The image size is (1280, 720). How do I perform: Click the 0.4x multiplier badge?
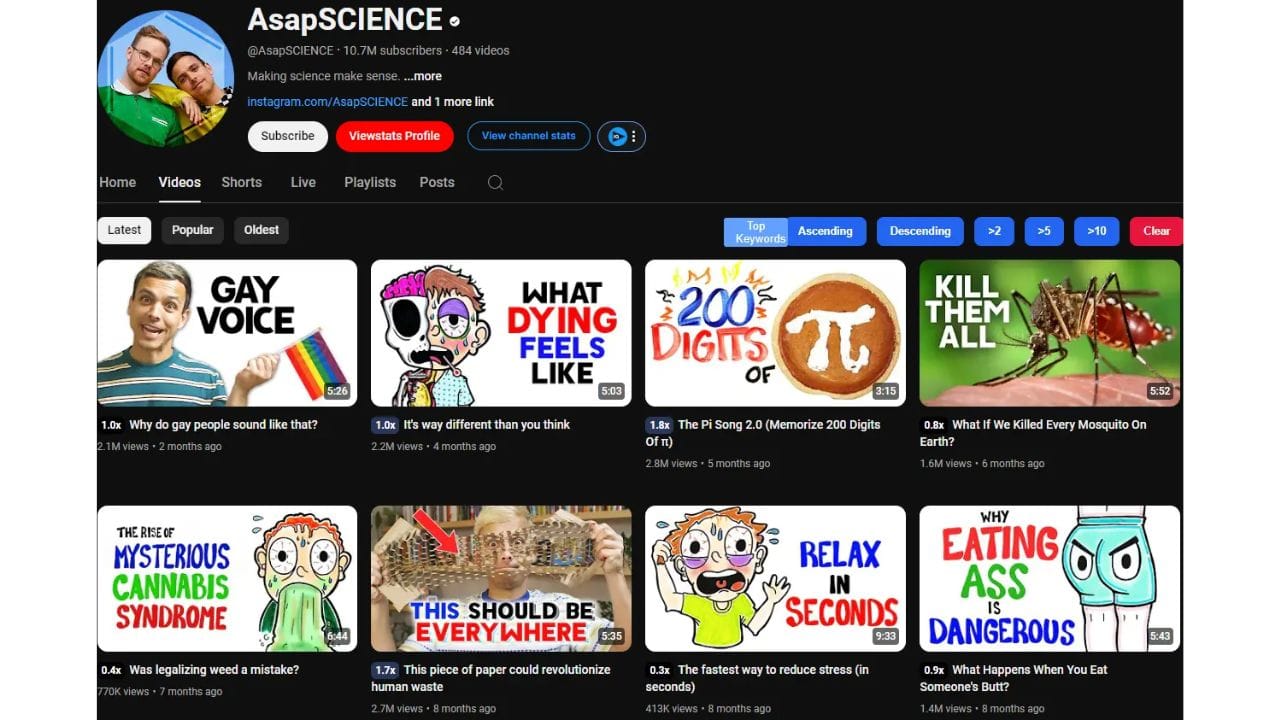tap(111, 670)
